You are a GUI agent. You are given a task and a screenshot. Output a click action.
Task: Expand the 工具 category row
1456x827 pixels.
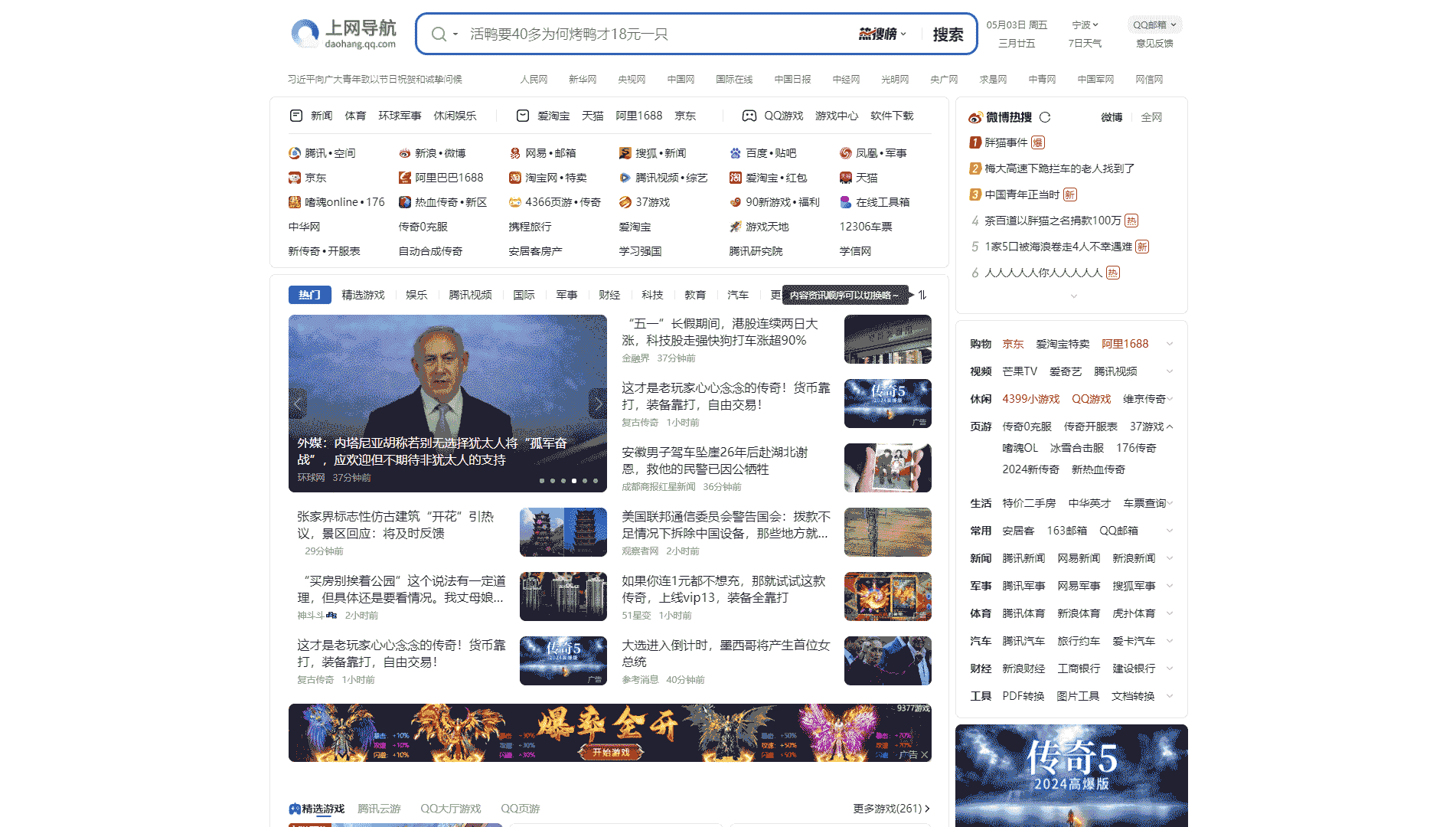1170,696
